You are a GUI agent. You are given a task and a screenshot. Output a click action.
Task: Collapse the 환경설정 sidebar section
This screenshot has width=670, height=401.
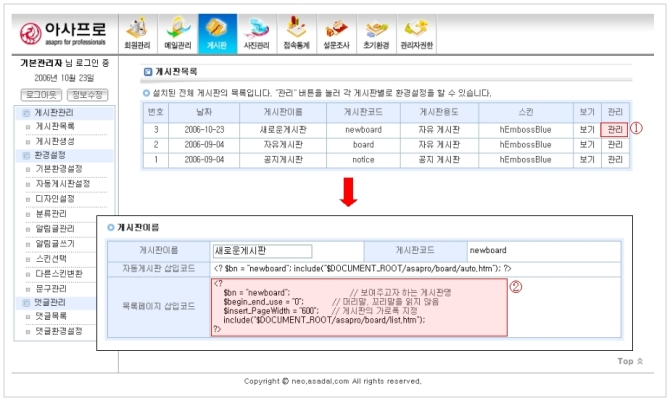click(x=26, y=156)
